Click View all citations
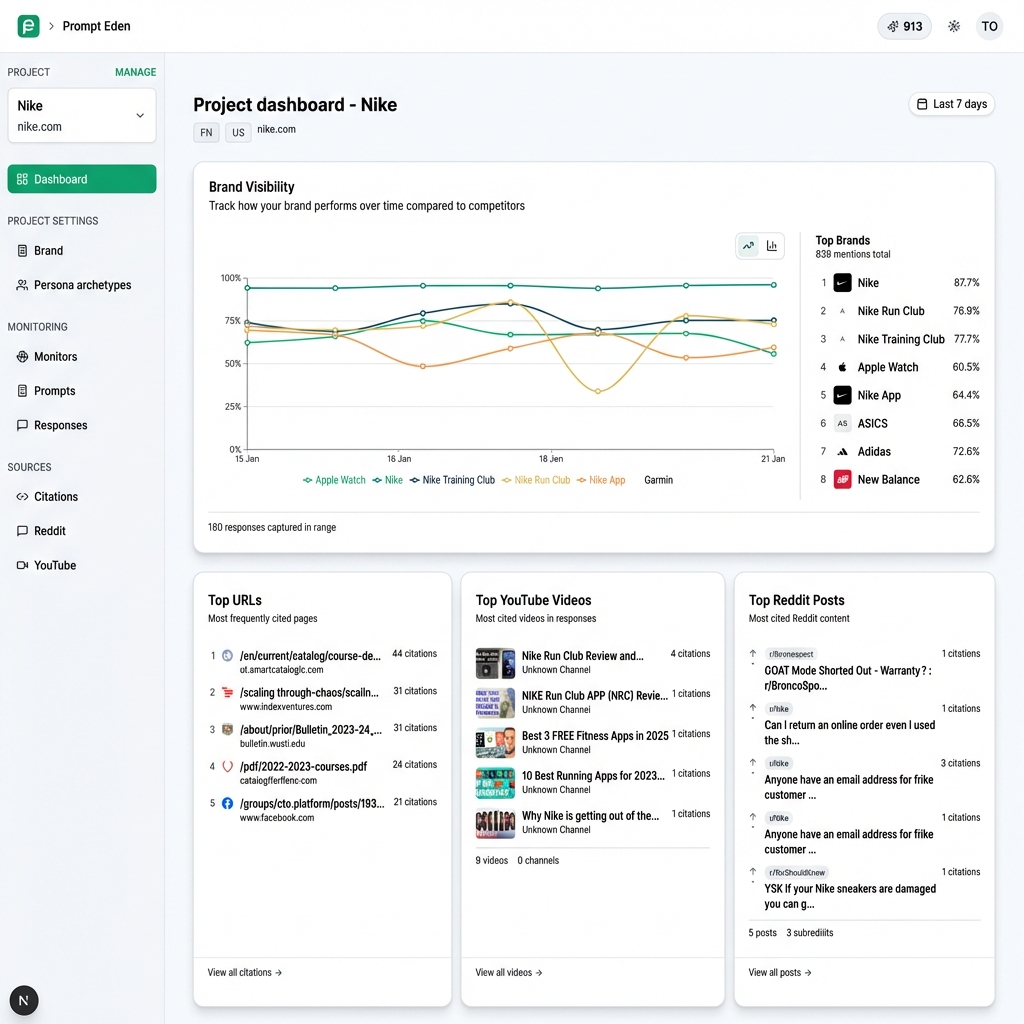Image resolution: width=1024 pixels, height=1024 pixels. (x=243, y=972)
